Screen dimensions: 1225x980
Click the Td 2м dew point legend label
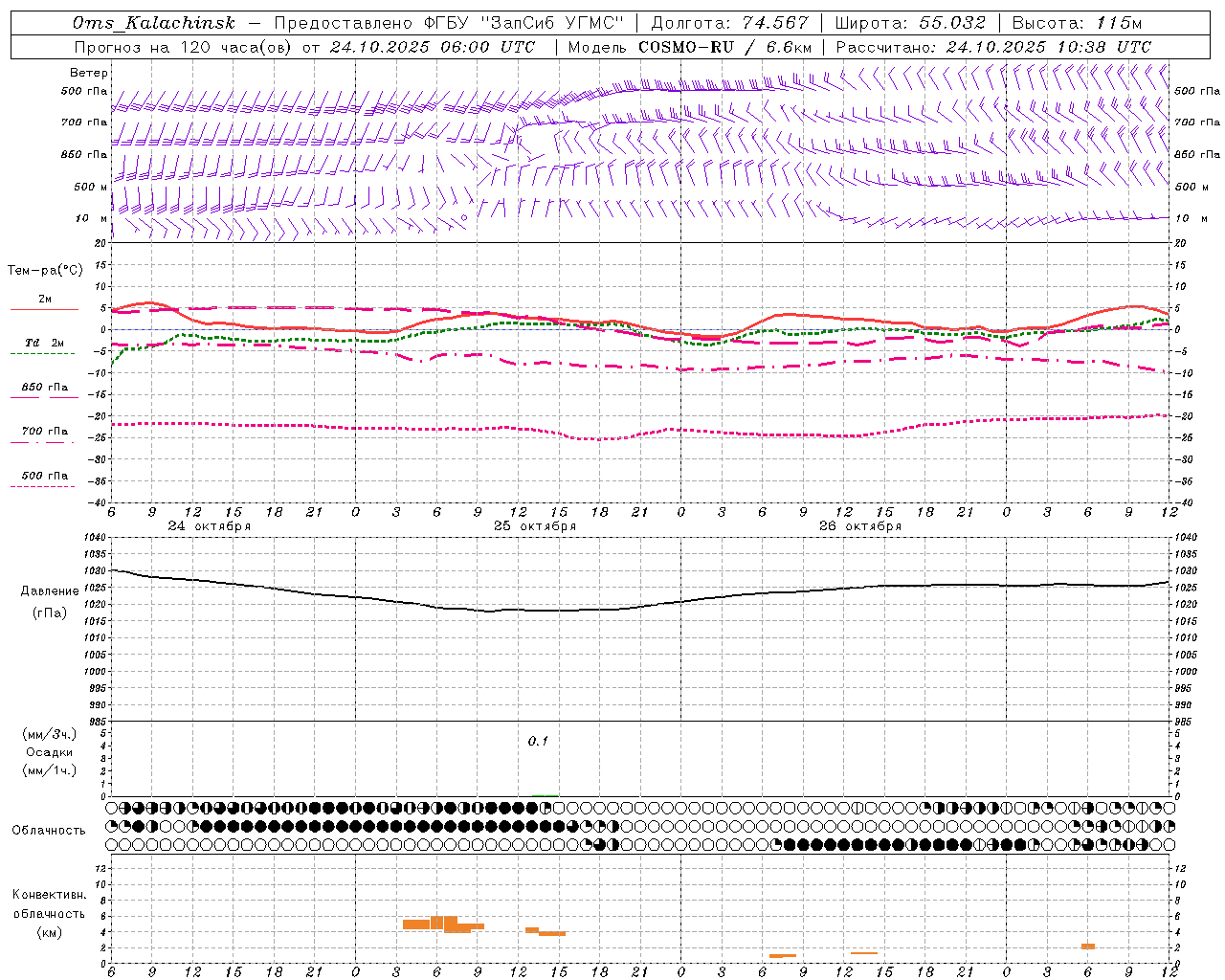(x=45, y=343)
